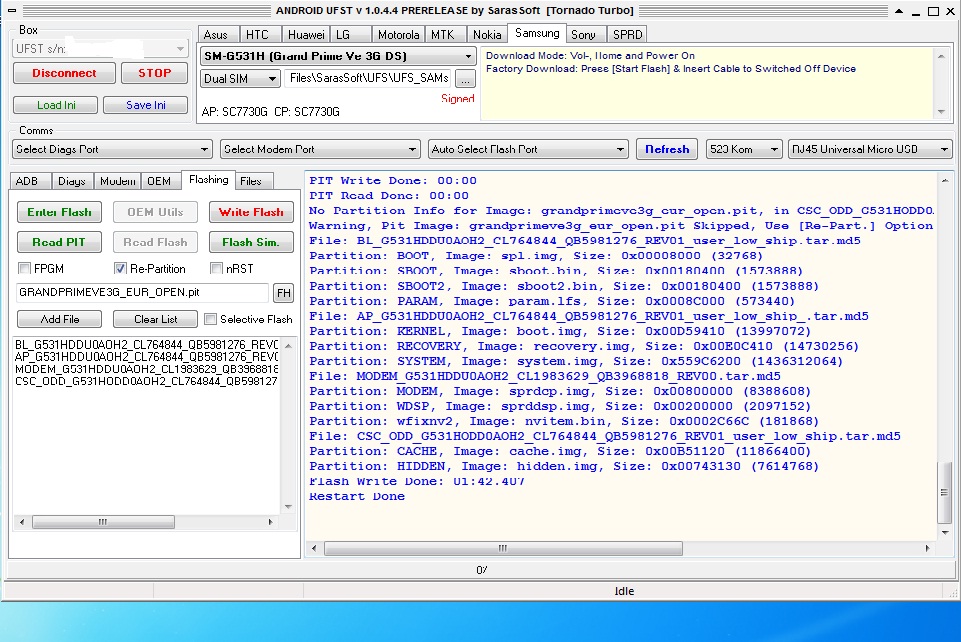Click the Add File button
961x642 pixels.
[59, 319]
